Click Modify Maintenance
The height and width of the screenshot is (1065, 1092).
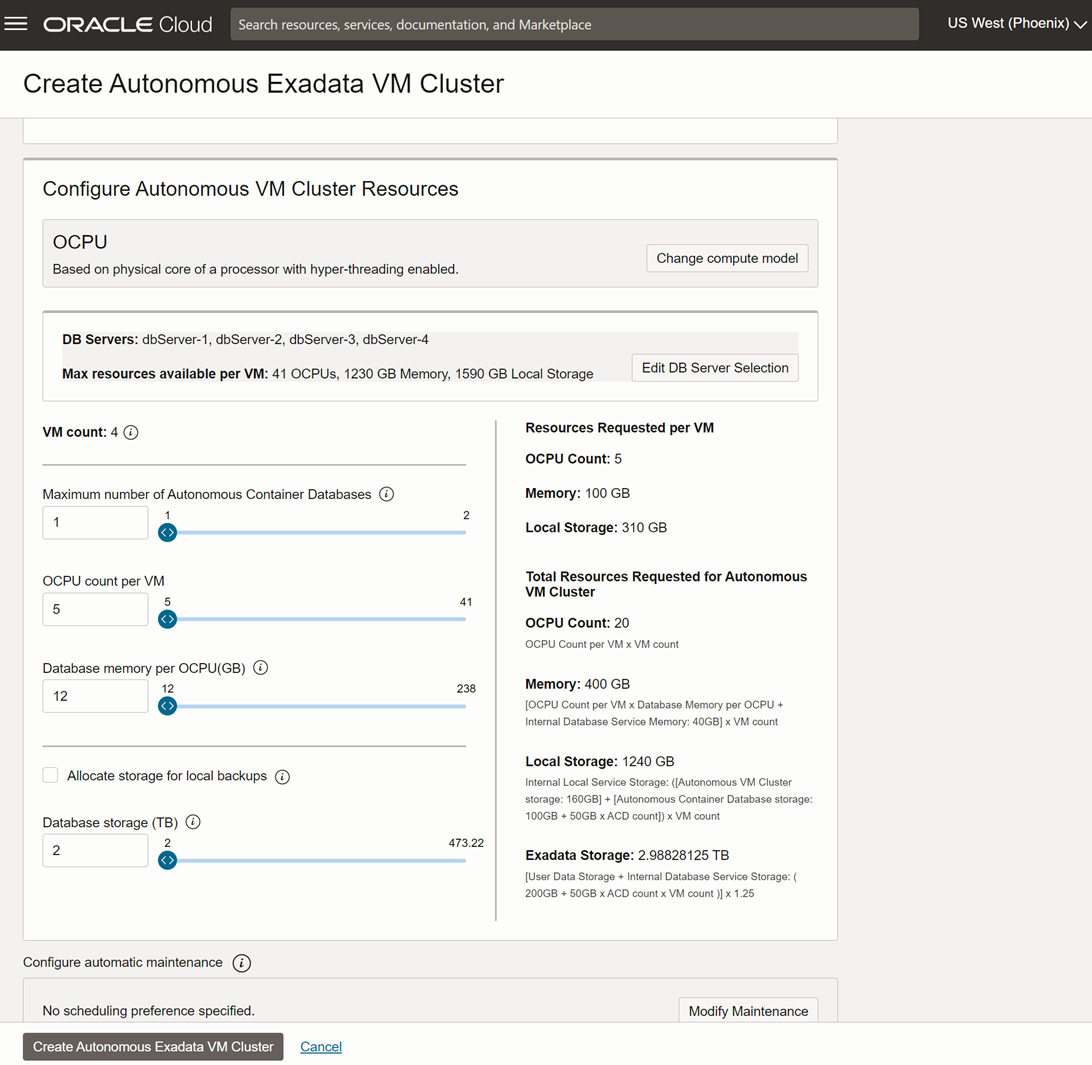pyautogui.click(x=748, y=1011)
